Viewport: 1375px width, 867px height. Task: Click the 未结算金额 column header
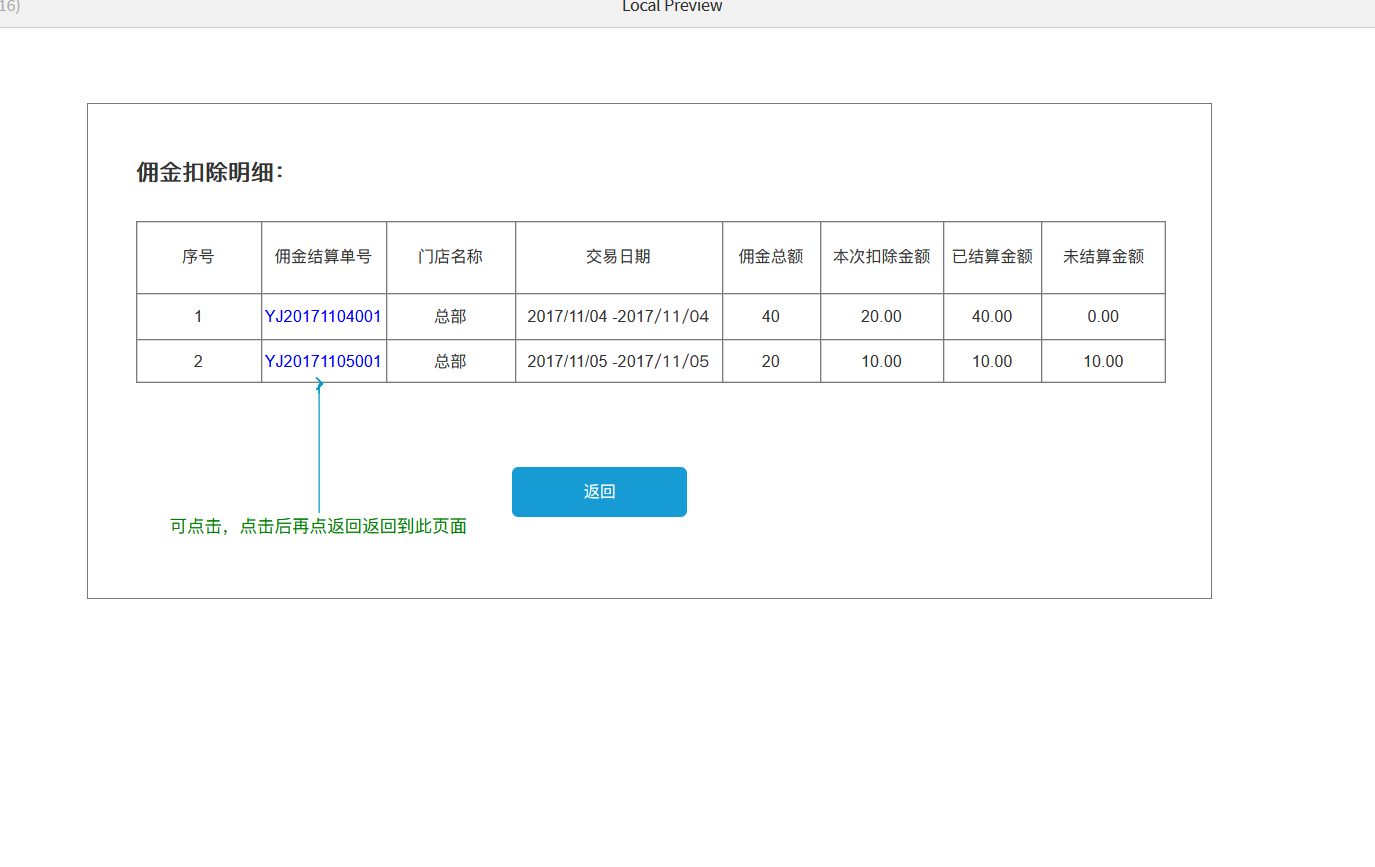pyautogui.click(x=1103, y=256)
